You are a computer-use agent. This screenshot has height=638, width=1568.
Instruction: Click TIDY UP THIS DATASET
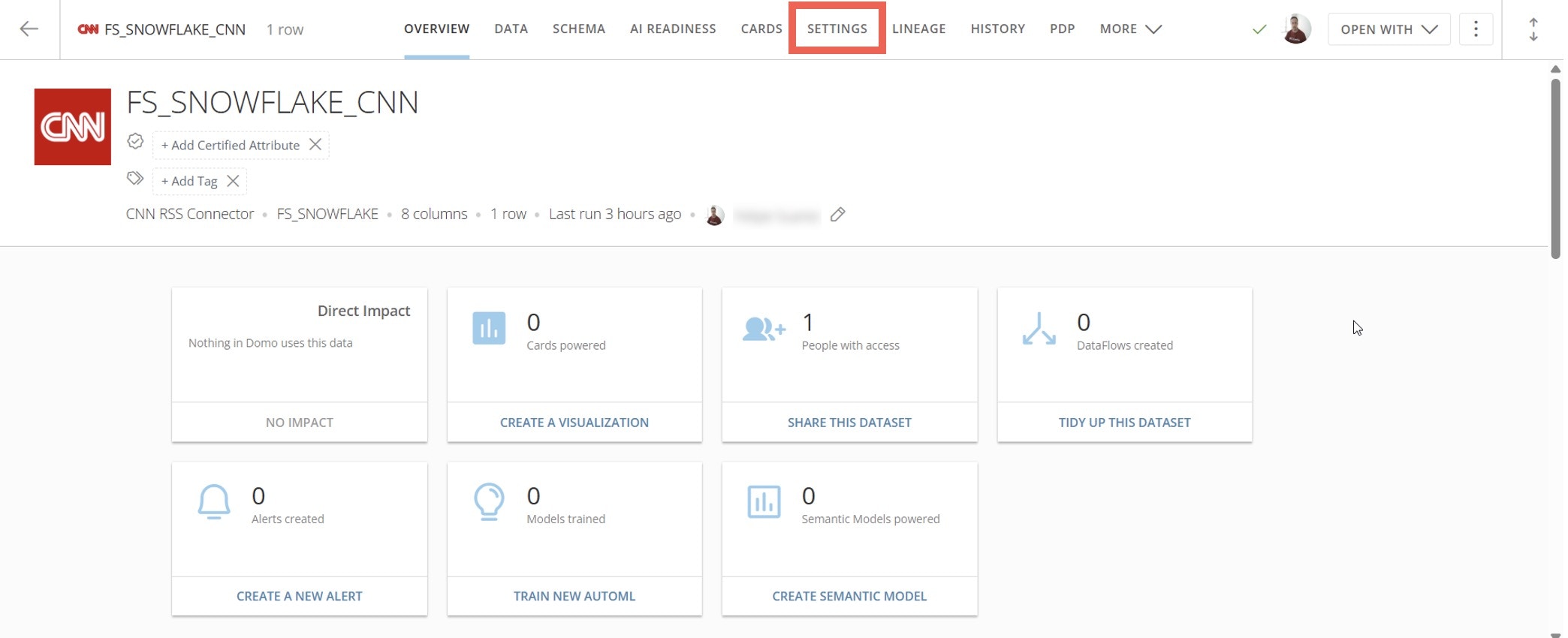tap(1124, 423)
